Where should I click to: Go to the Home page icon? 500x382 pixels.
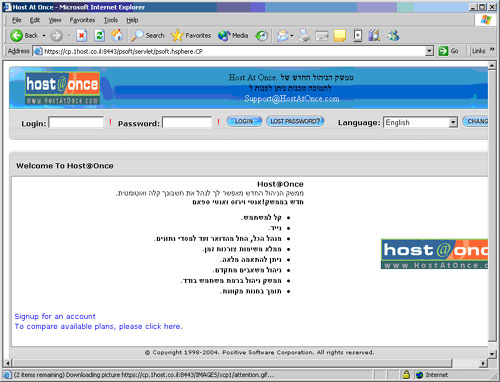[117, 35]
